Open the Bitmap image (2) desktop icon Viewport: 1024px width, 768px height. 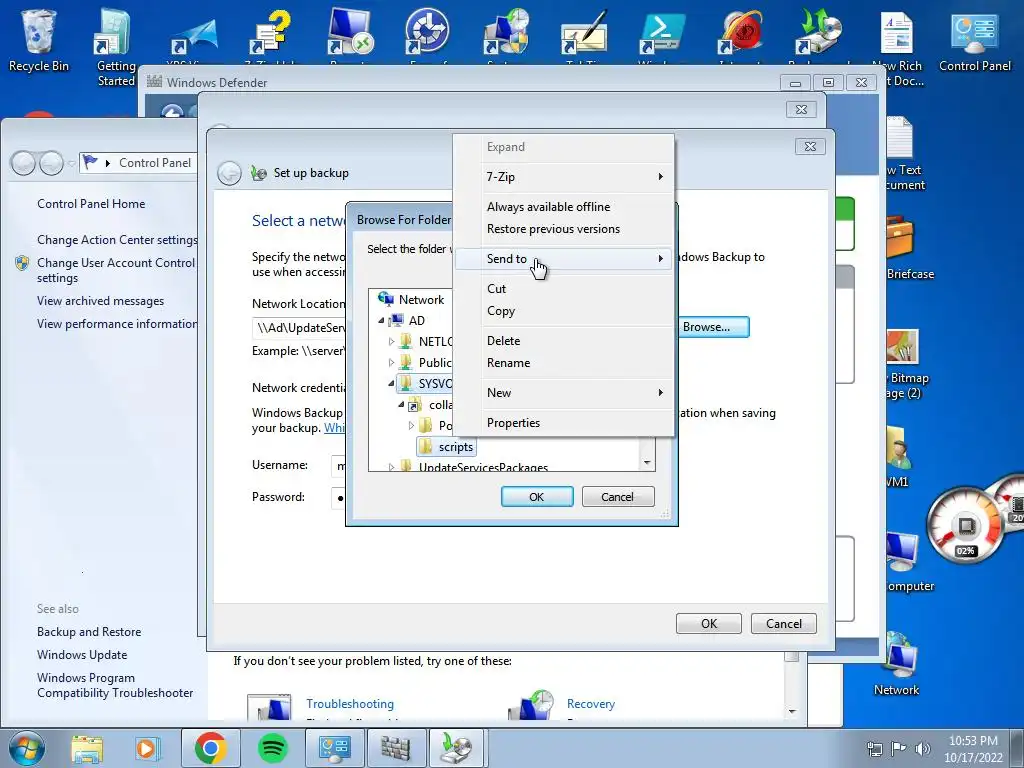pyautogui.click(x=904, y=364)
